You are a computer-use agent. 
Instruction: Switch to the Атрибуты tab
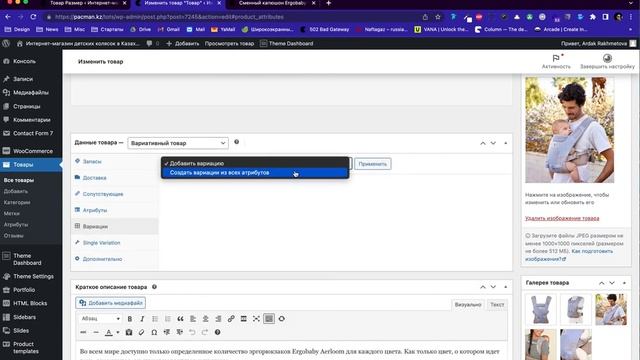[95, 210]
